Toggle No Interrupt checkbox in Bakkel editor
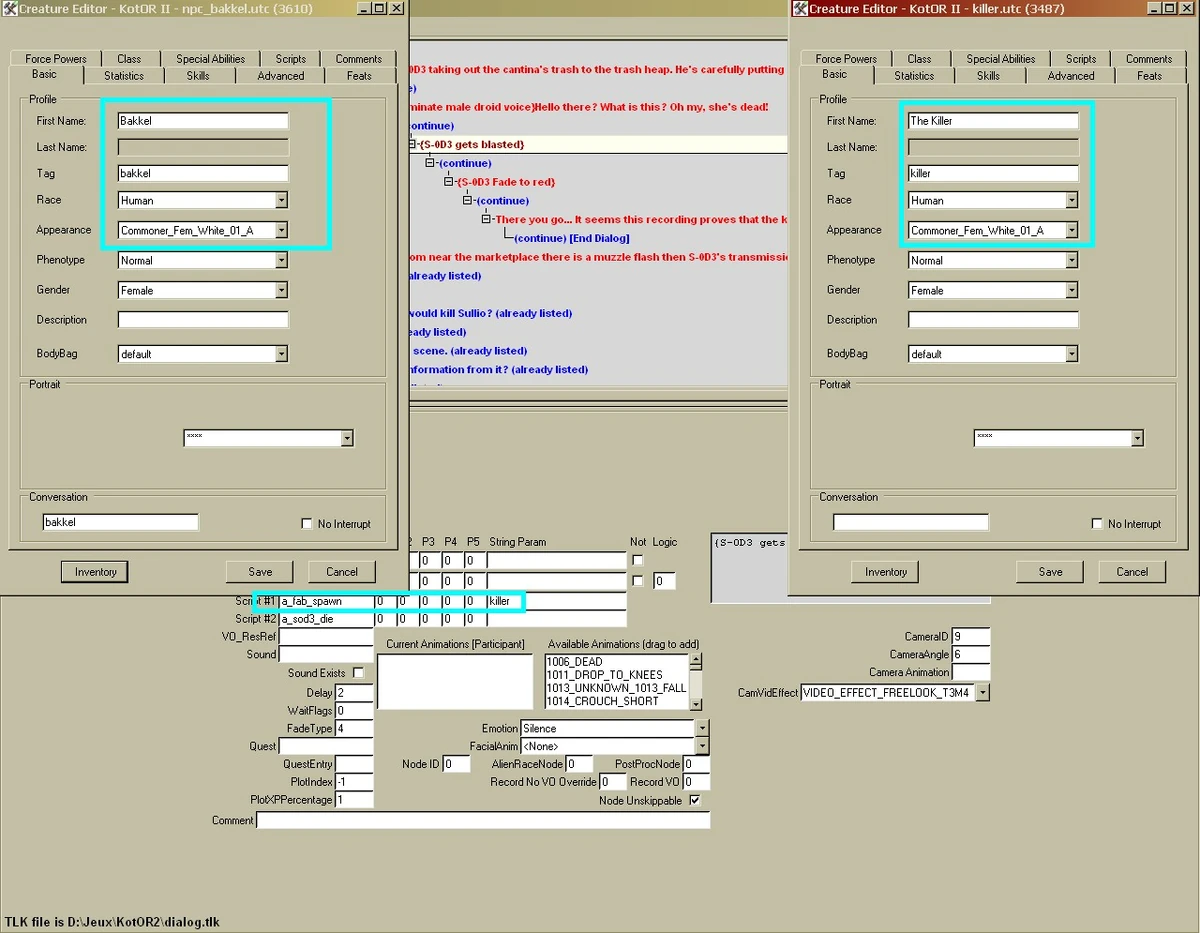 pyautogui.click(x=307, y=523)
